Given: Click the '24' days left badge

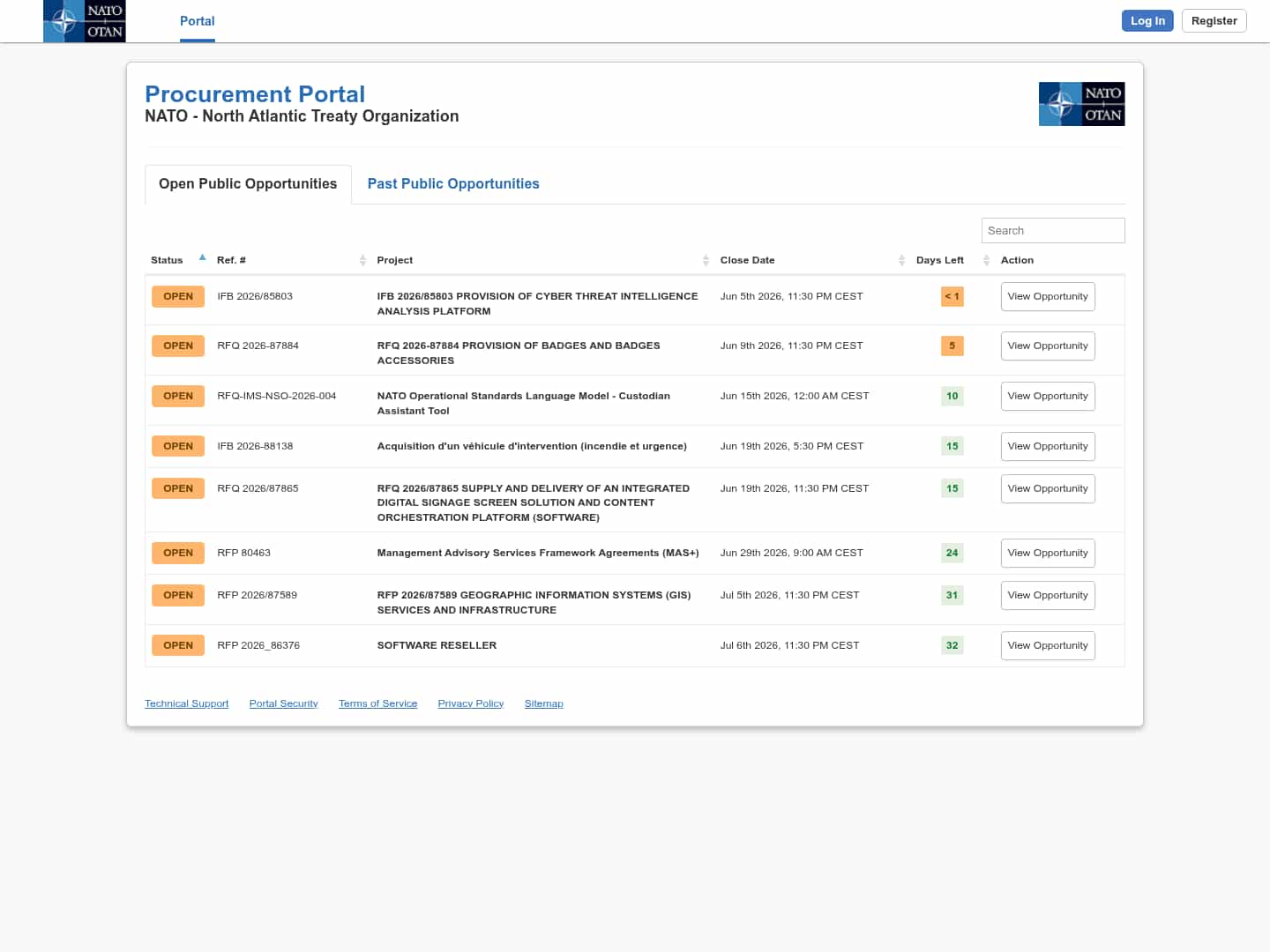Looking at the screenshot, I should click(x=952, y=553).
